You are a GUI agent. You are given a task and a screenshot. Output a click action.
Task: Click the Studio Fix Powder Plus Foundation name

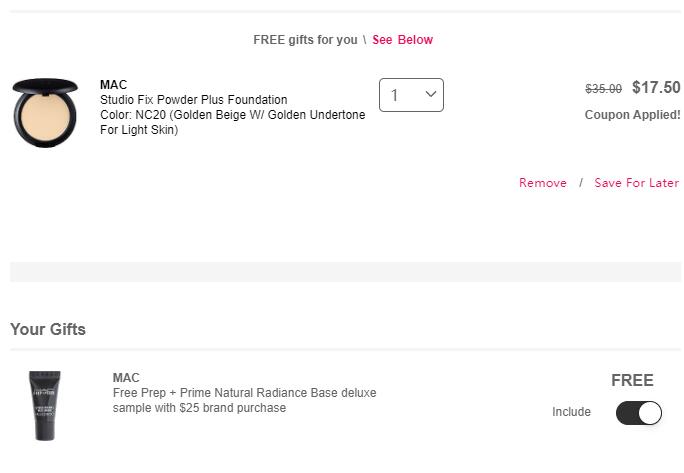coord(193,100)
